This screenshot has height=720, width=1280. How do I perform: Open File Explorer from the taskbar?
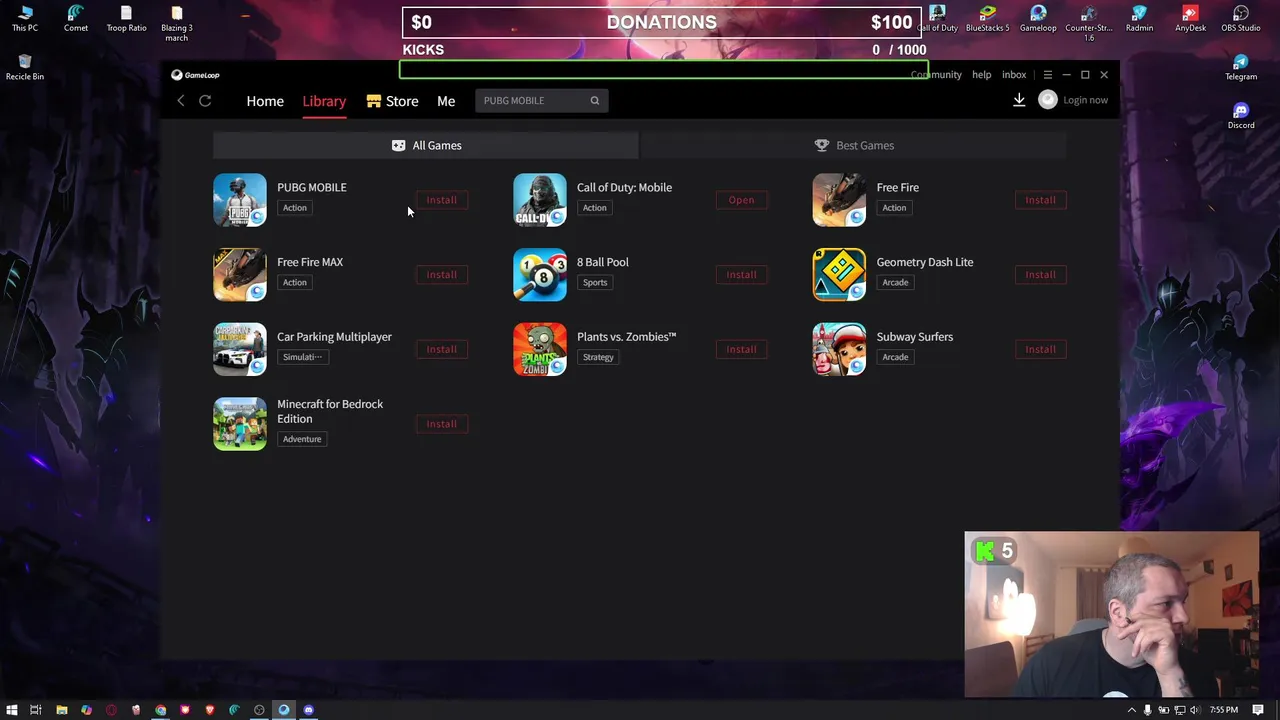(x=62, y=710)
